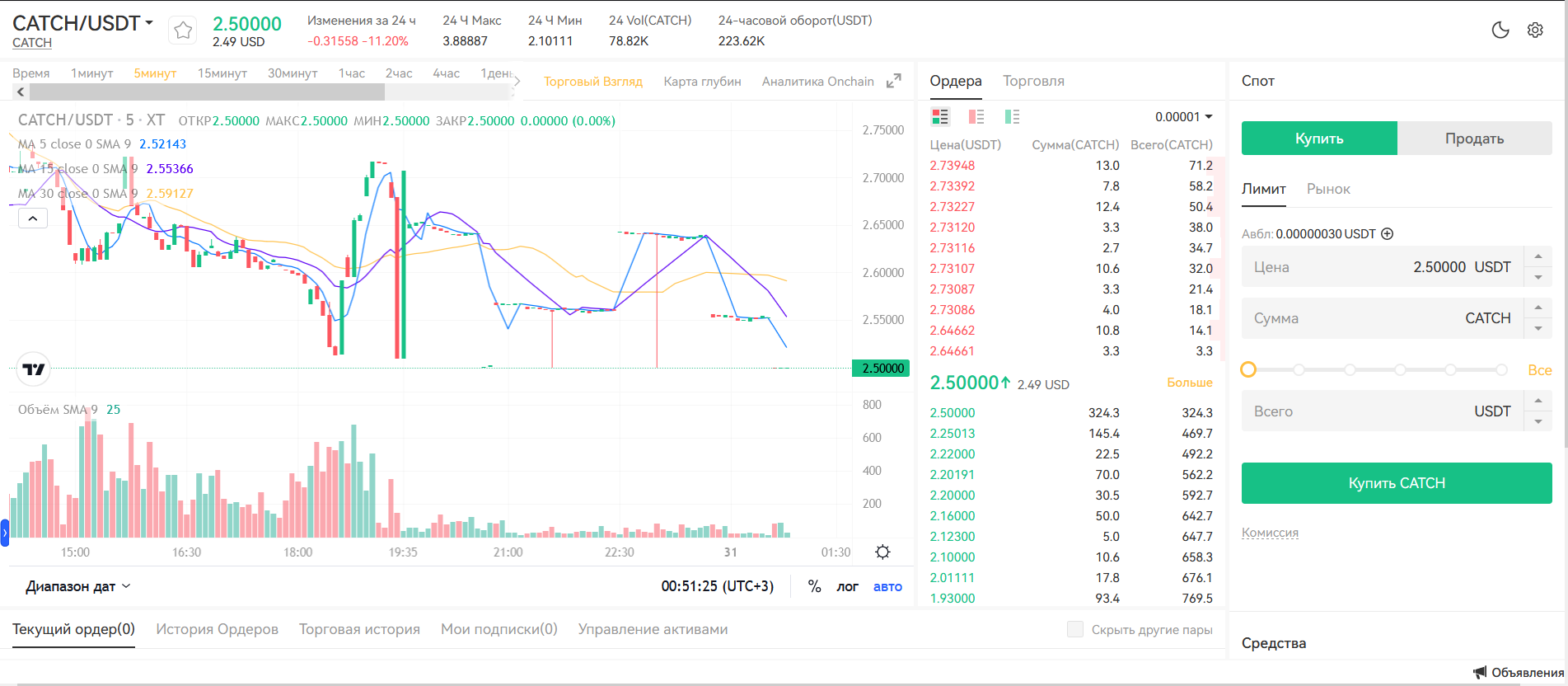Select 30 minute timeframe
The image size is (1568, 686).
[293, 73]
